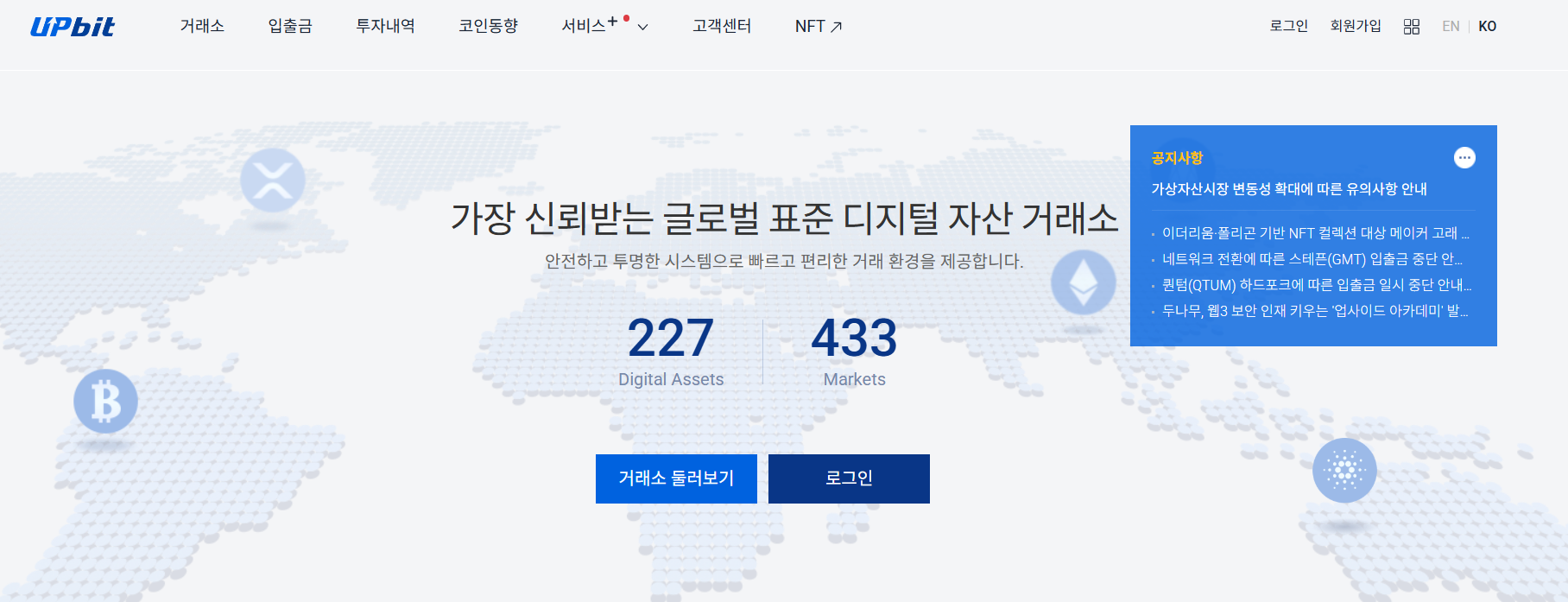The width and height of the screenshot is (1568, 602).
Task: Open the 가상자산시장 변동성 확대 notice
Action: tap(1289, 189)
